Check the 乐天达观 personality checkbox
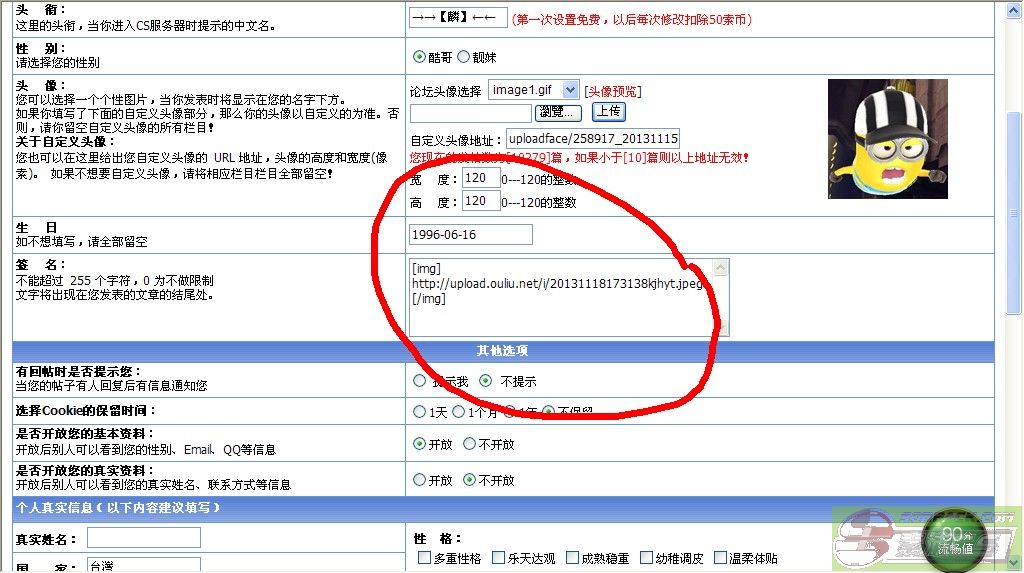Screen dimensions: 1024x573 [x=498, y=558]
